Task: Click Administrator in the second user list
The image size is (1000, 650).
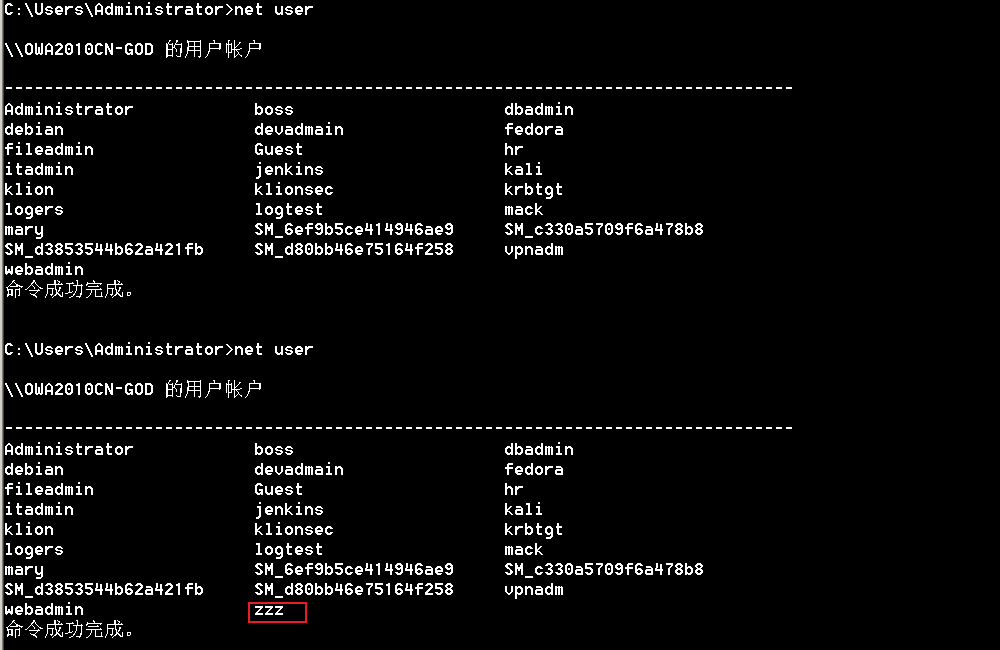Action: (69, 449)
